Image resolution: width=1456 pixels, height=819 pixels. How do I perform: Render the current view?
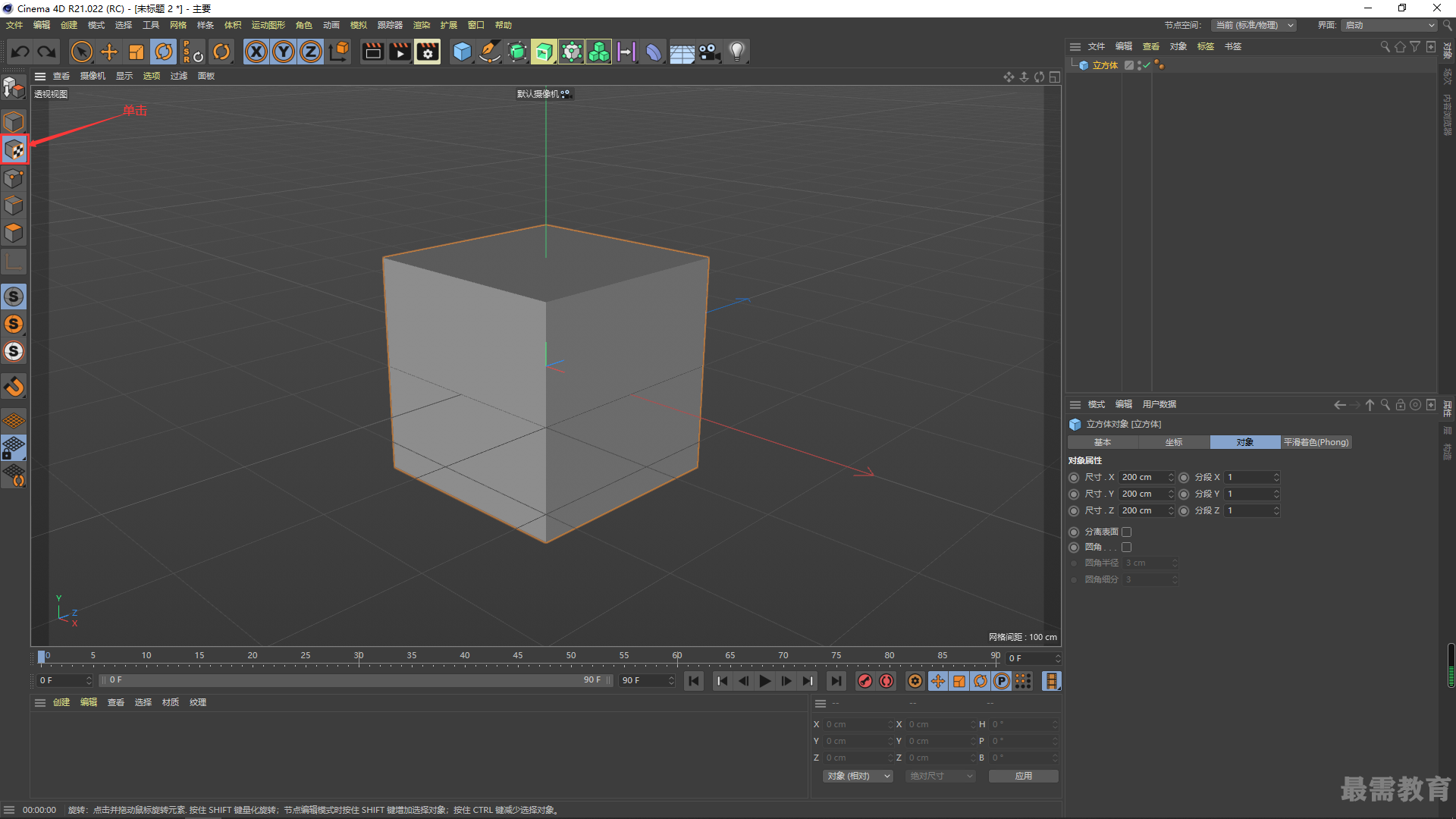tap(372, 52)
